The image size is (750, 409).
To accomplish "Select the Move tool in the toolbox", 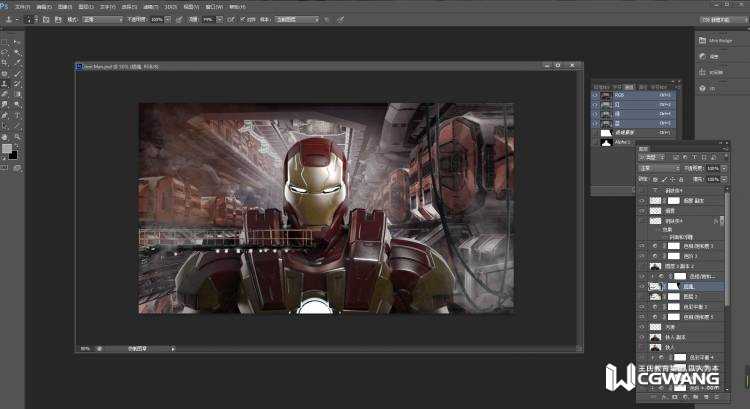I will [x=17, y=41].
